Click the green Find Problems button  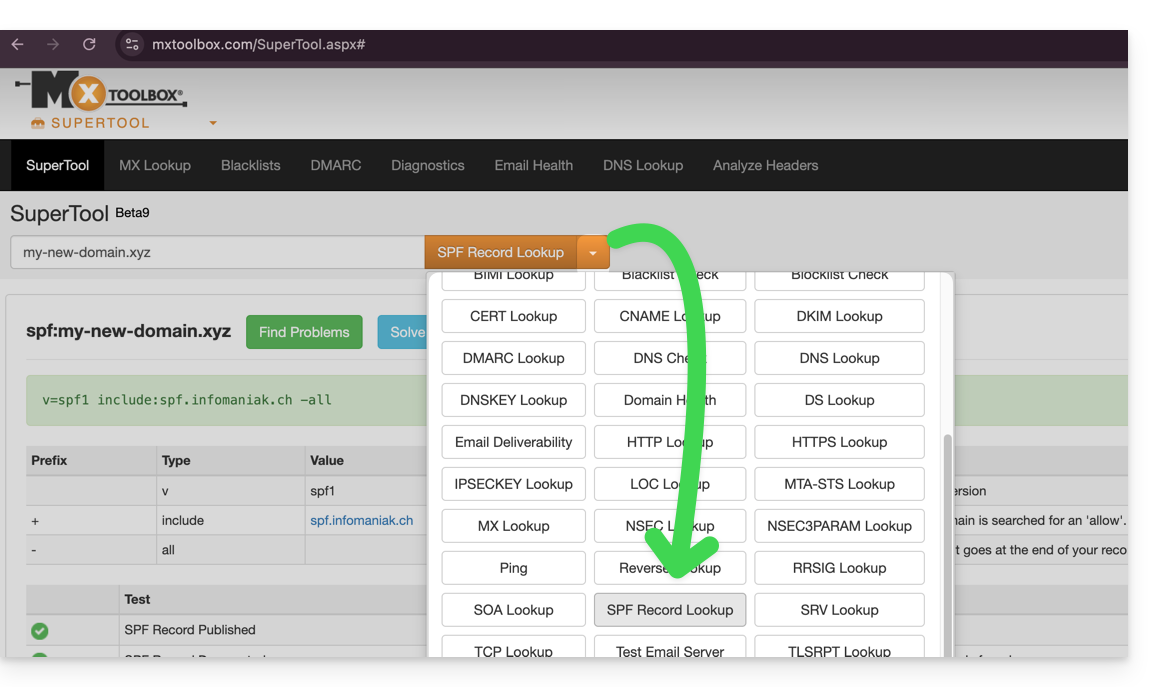304,332
